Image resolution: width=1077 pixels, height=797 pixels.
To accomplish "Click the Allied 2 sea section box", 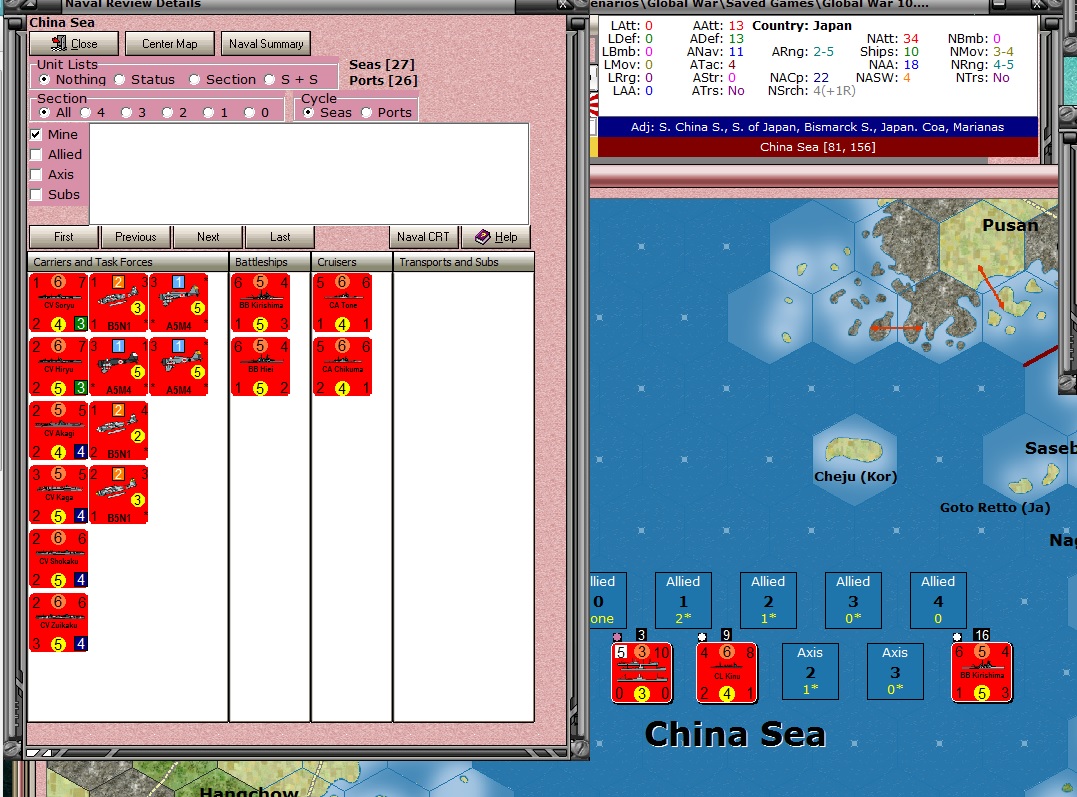I will click(768, 600).
